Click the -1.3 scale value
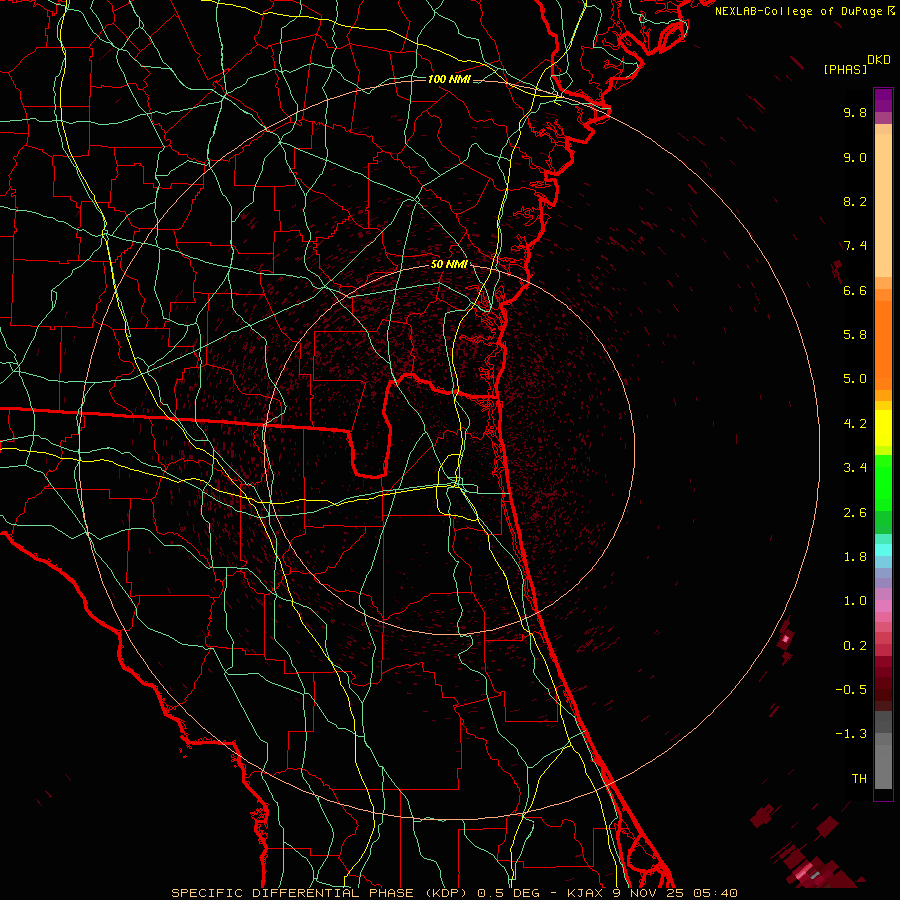Viewport: 900px width, 900px height. pyautogui.click(x=851, y=734)
